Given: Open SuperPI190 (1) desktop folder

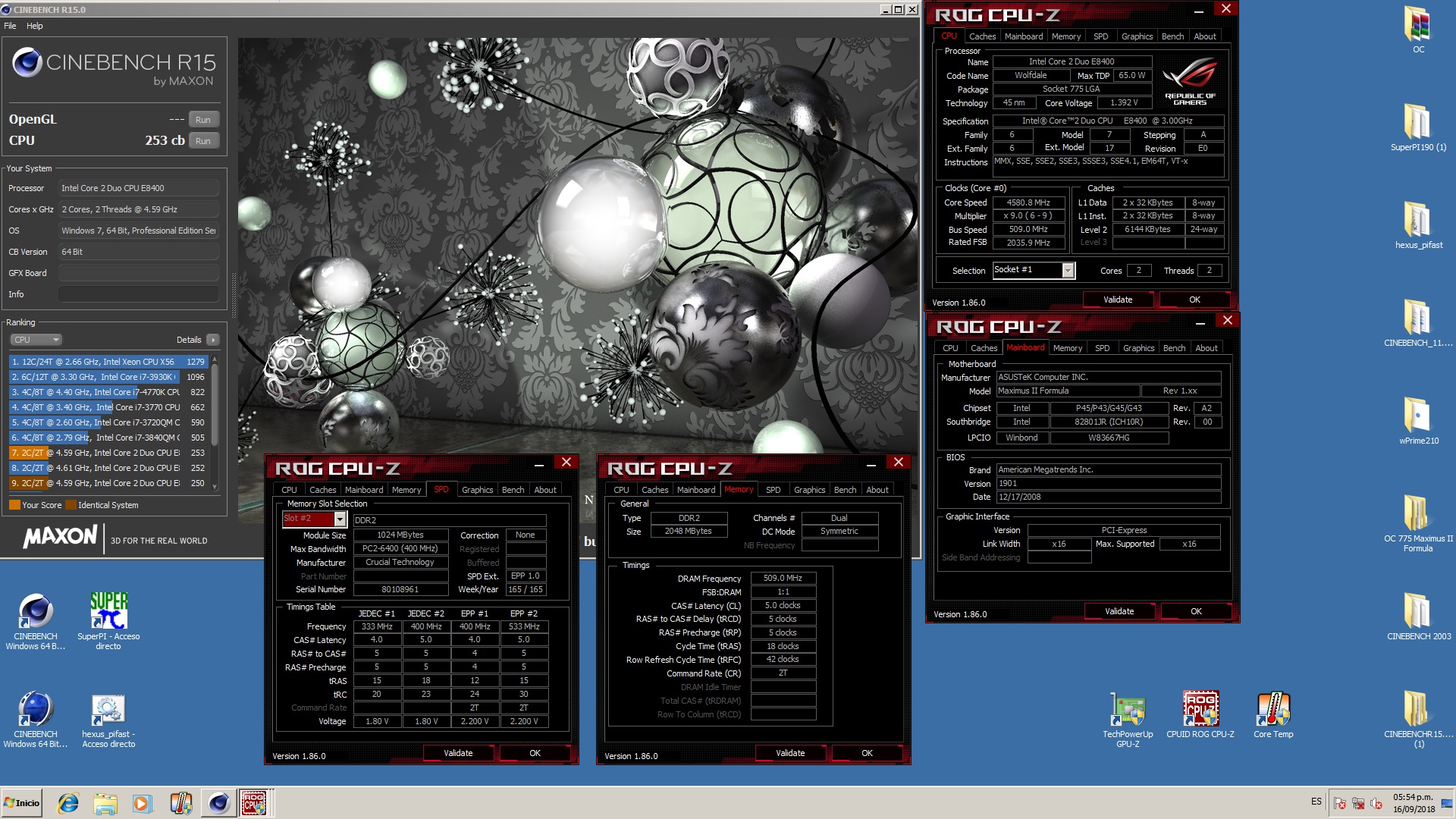Looking at the screenshot, I should (x=1417, y=127).
